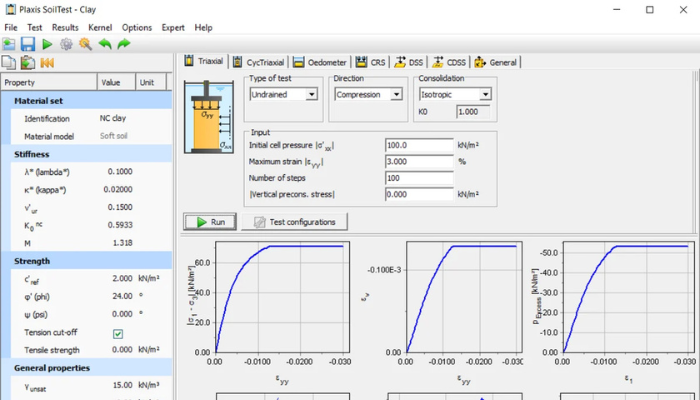Click the orange rewind reset icon
The width and height of the screenshot is (700, 400).
(47, 62)
